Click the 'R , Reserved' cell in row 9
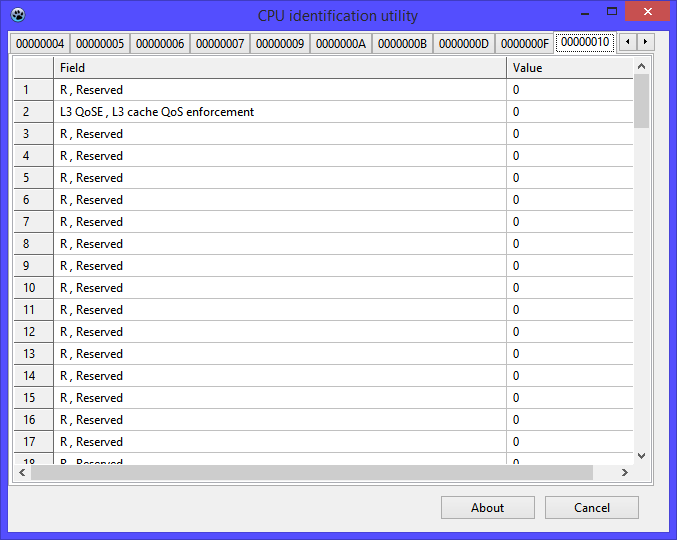Image resolution: width=677 pixels, height=540 pixels. (280, 266)
